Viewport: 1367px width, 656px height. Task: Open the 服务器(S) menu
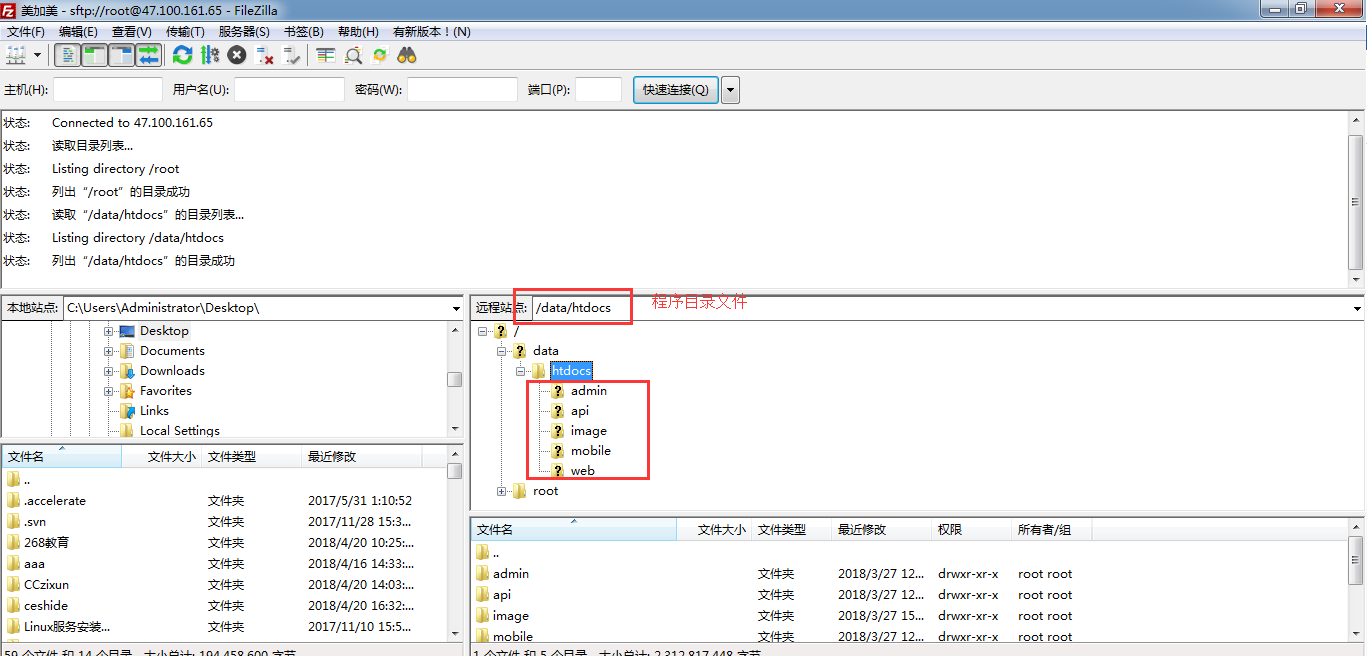[x=244, y=32]
